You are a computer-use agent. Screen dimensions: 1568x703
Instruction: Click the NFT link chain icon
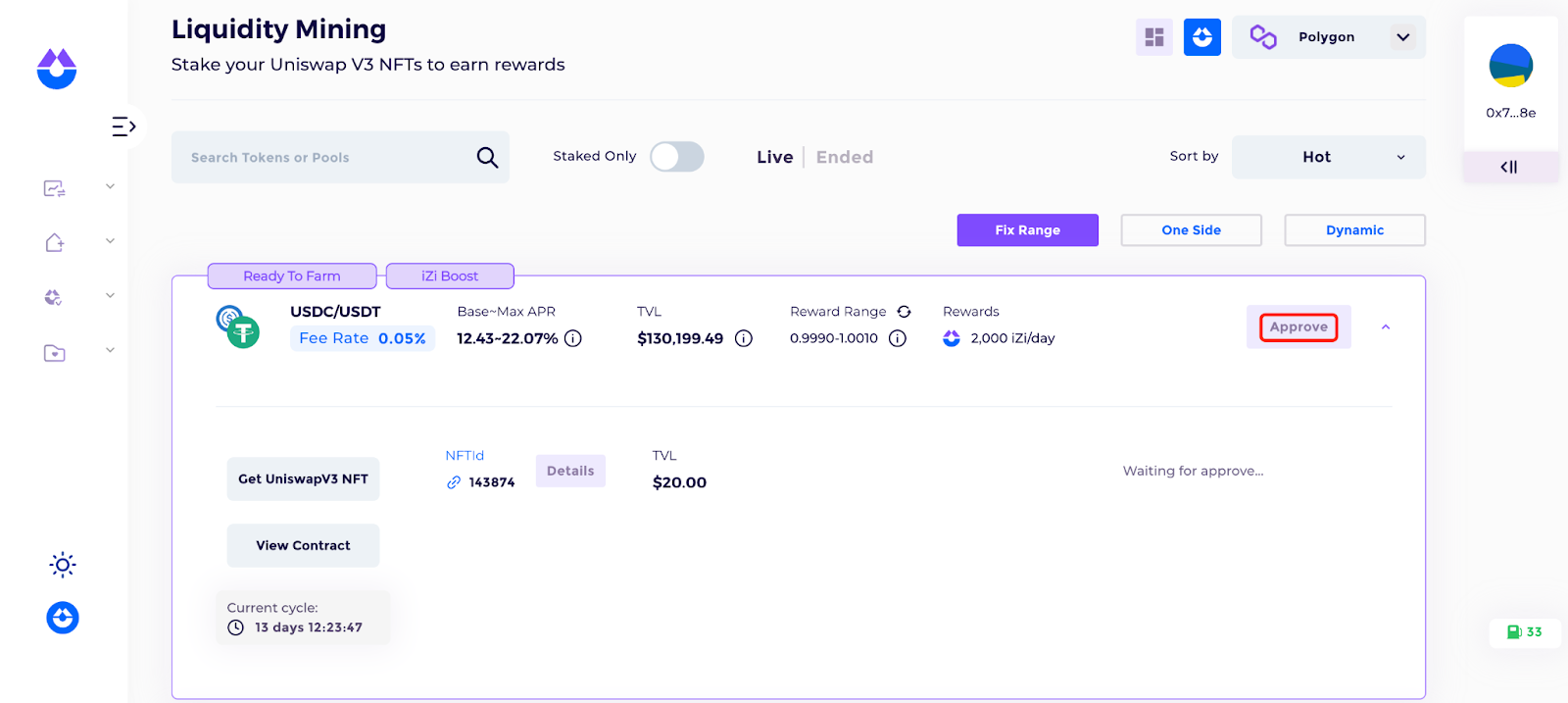pyautogui.click(x=454, y=482)
